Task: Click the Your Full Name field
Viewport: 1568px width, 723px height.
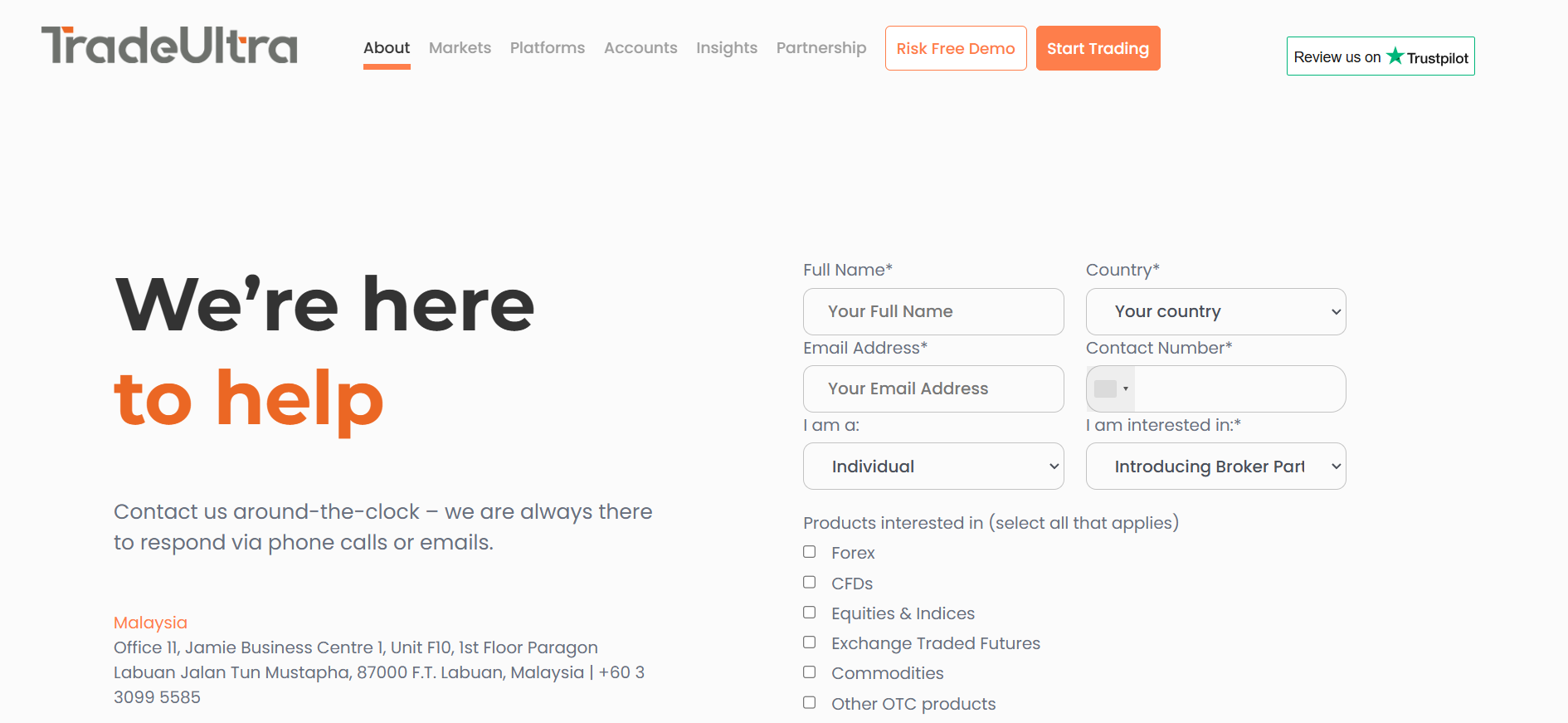Action: [933, 311]
